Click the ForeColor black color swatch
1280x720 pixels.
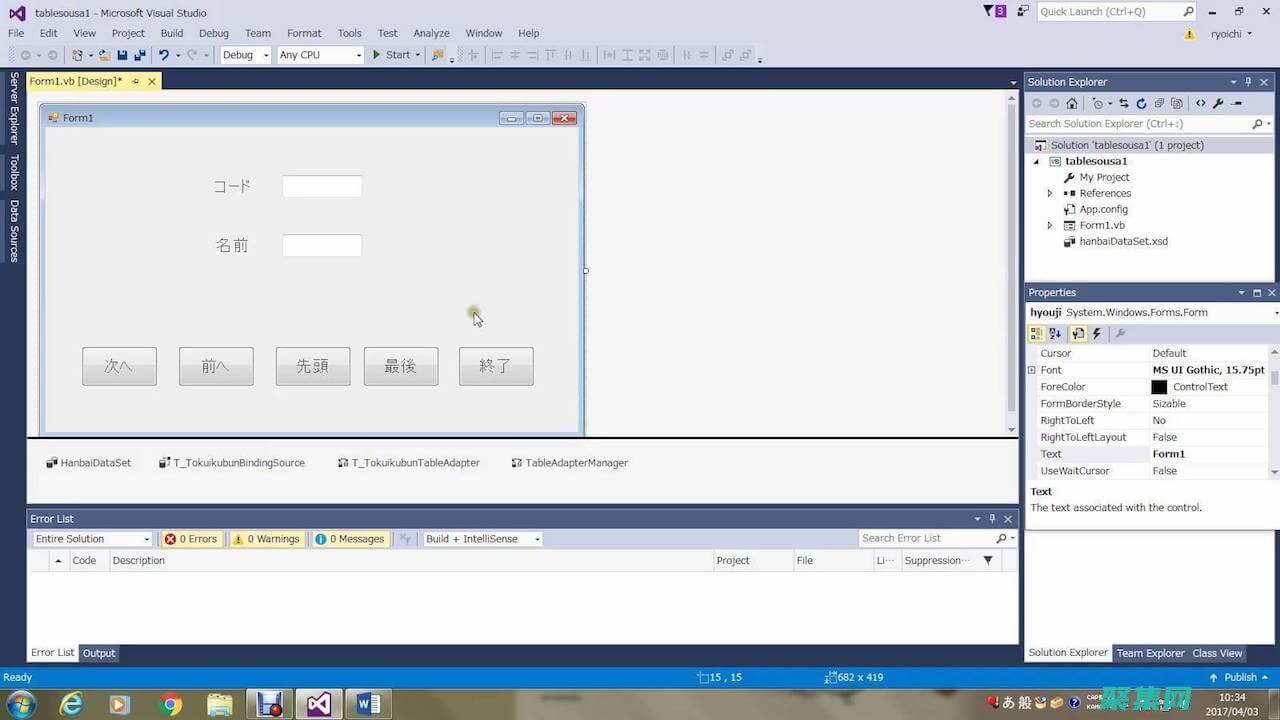click(1159, 387)
